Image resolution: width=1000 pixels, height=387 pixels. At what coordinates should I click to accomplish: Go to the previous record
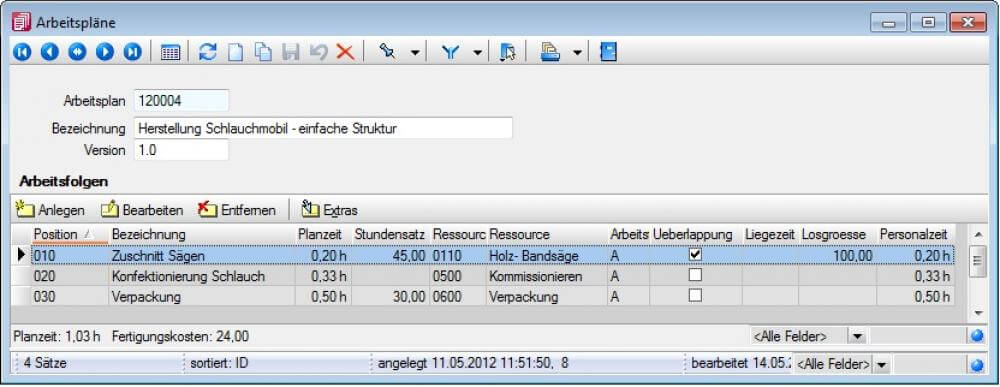point(50,52)
